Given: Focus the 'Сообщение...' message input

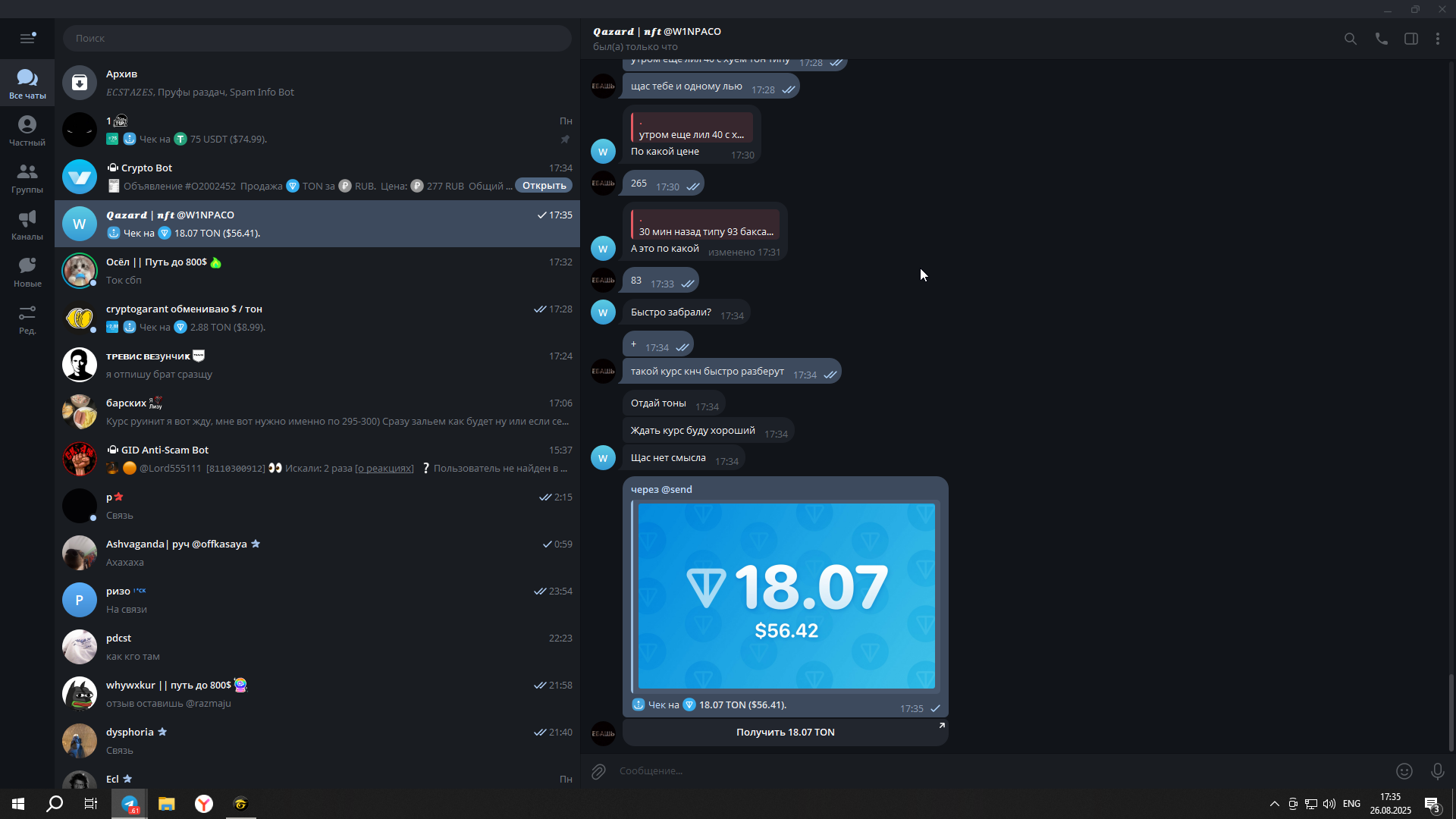Looking at the screenshot, I should pos(1001,770).
